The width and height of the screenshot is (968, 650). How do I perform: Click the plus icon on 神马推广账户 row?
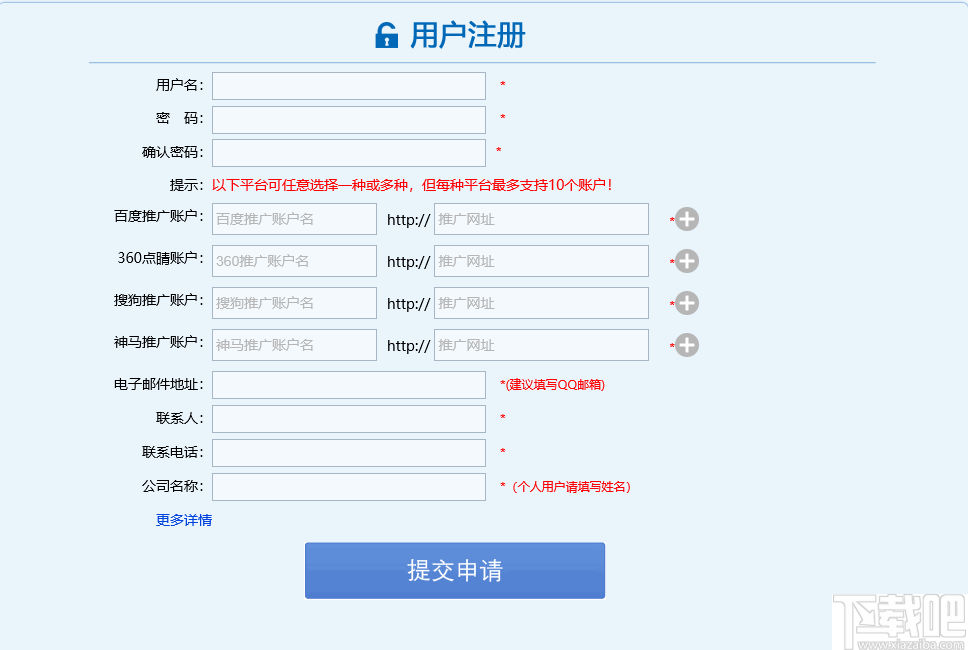686,345
